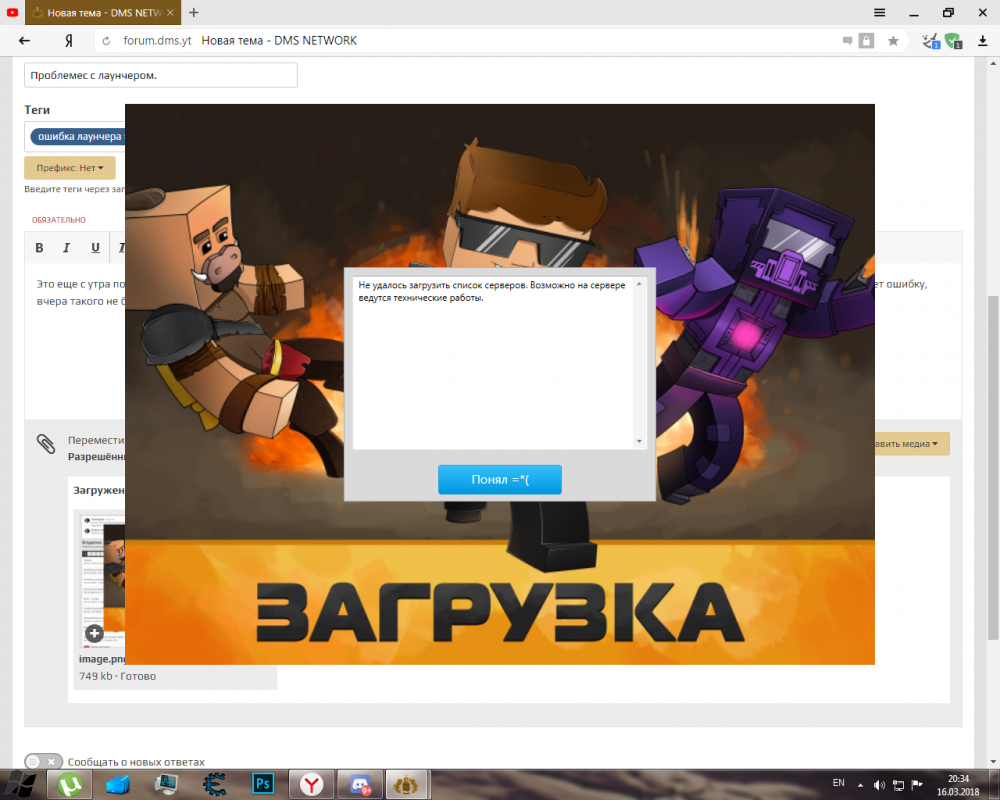Click the browser back arrow
Screen dimensions: 1000x800
click(x=25, y=41)
